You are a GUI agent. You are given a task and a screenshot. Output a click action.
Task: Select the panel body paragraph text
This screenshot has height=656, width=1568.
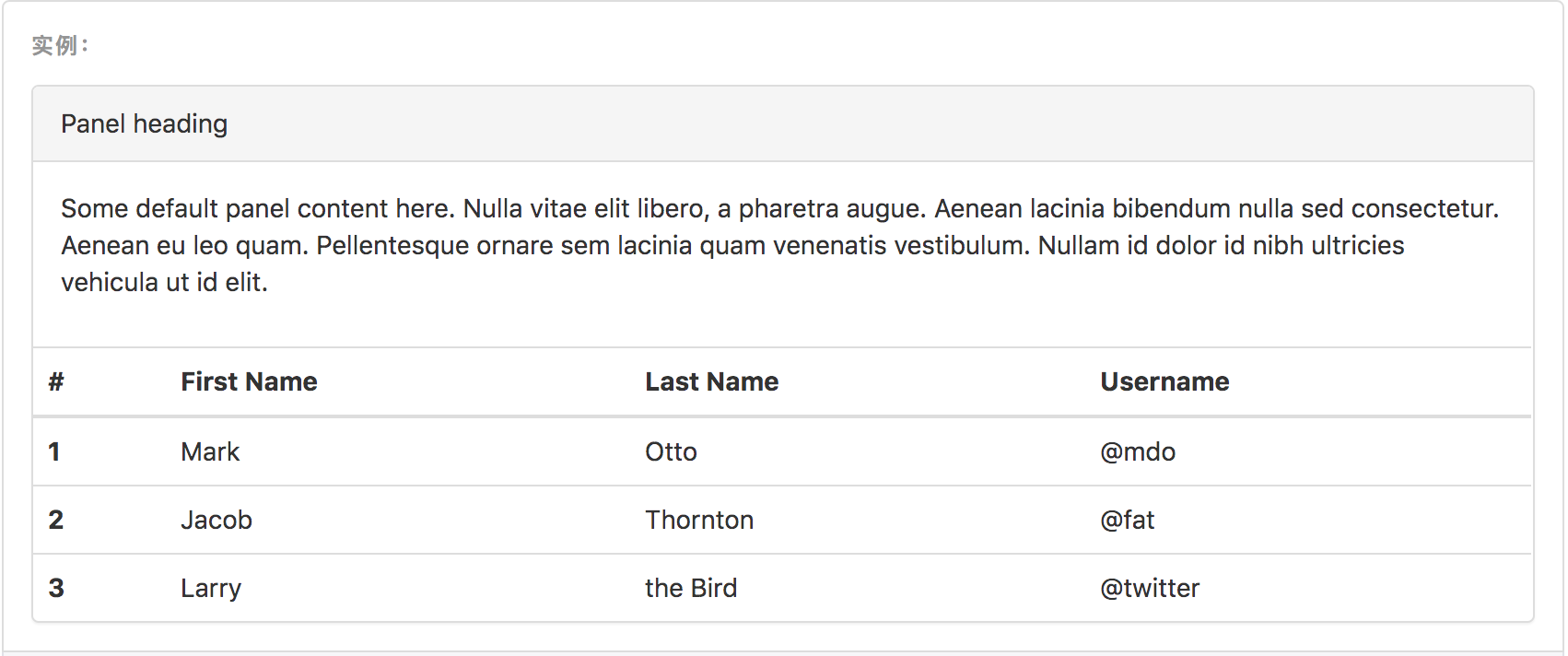[x=779, y=245]
